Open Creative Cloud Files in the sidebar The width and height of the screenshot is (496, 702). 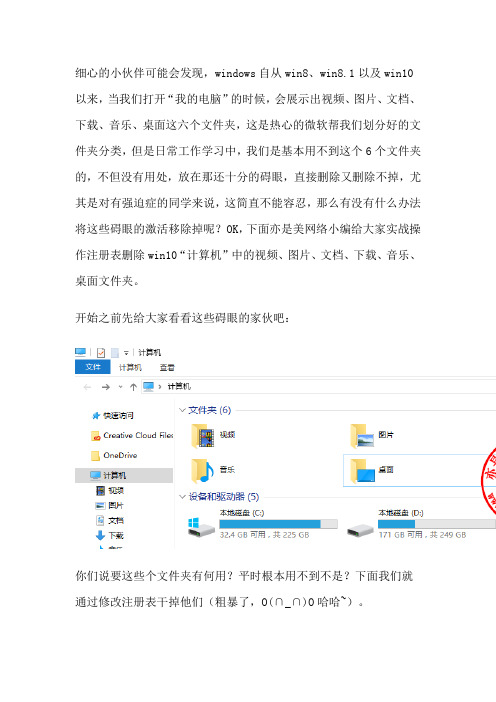(132, 435)
